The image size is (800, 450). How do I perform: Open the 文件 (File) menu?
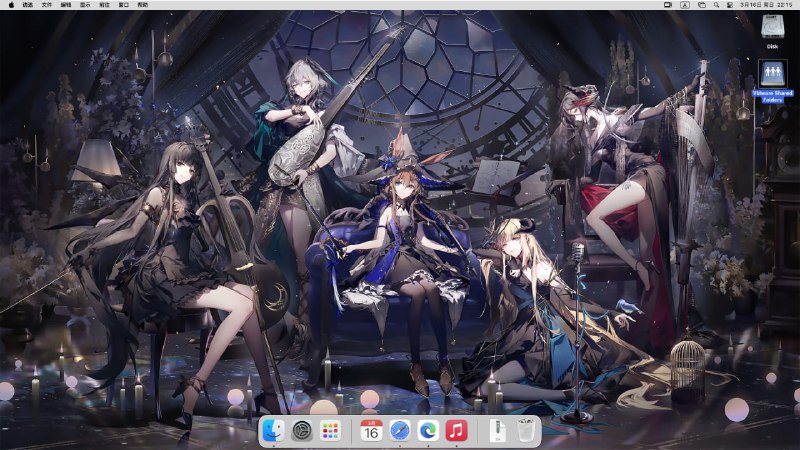click(47, 5)
